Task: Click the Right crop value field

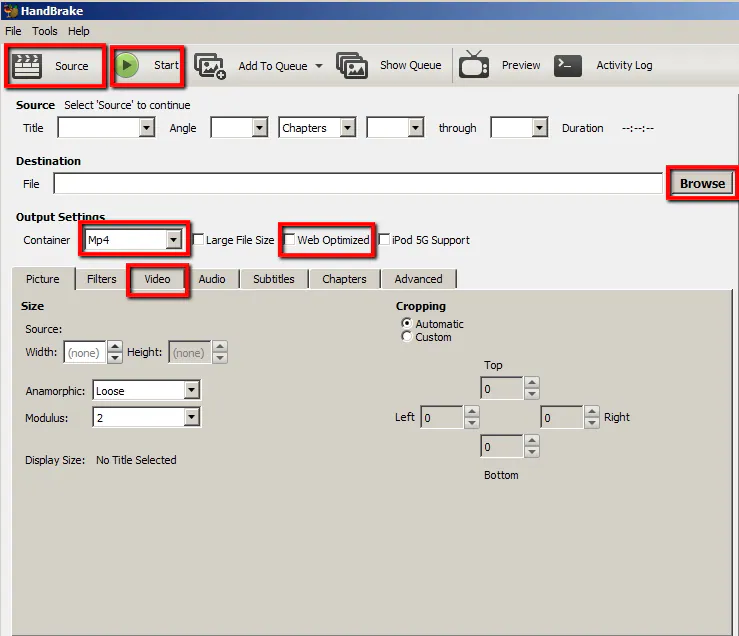Action: click(x=562, y=417)
